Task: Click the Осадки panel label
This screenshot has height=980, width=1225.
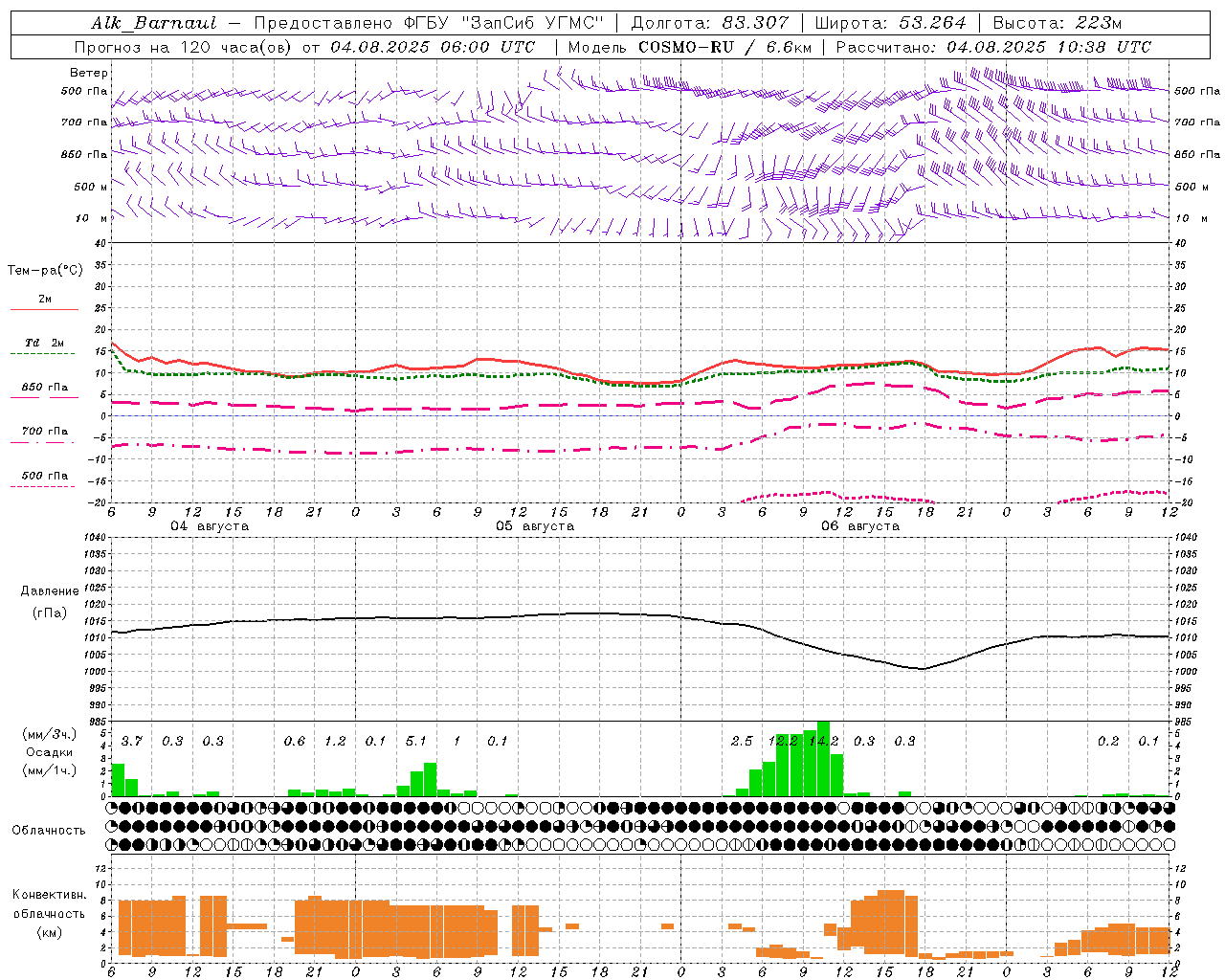Action: [50, 753]
